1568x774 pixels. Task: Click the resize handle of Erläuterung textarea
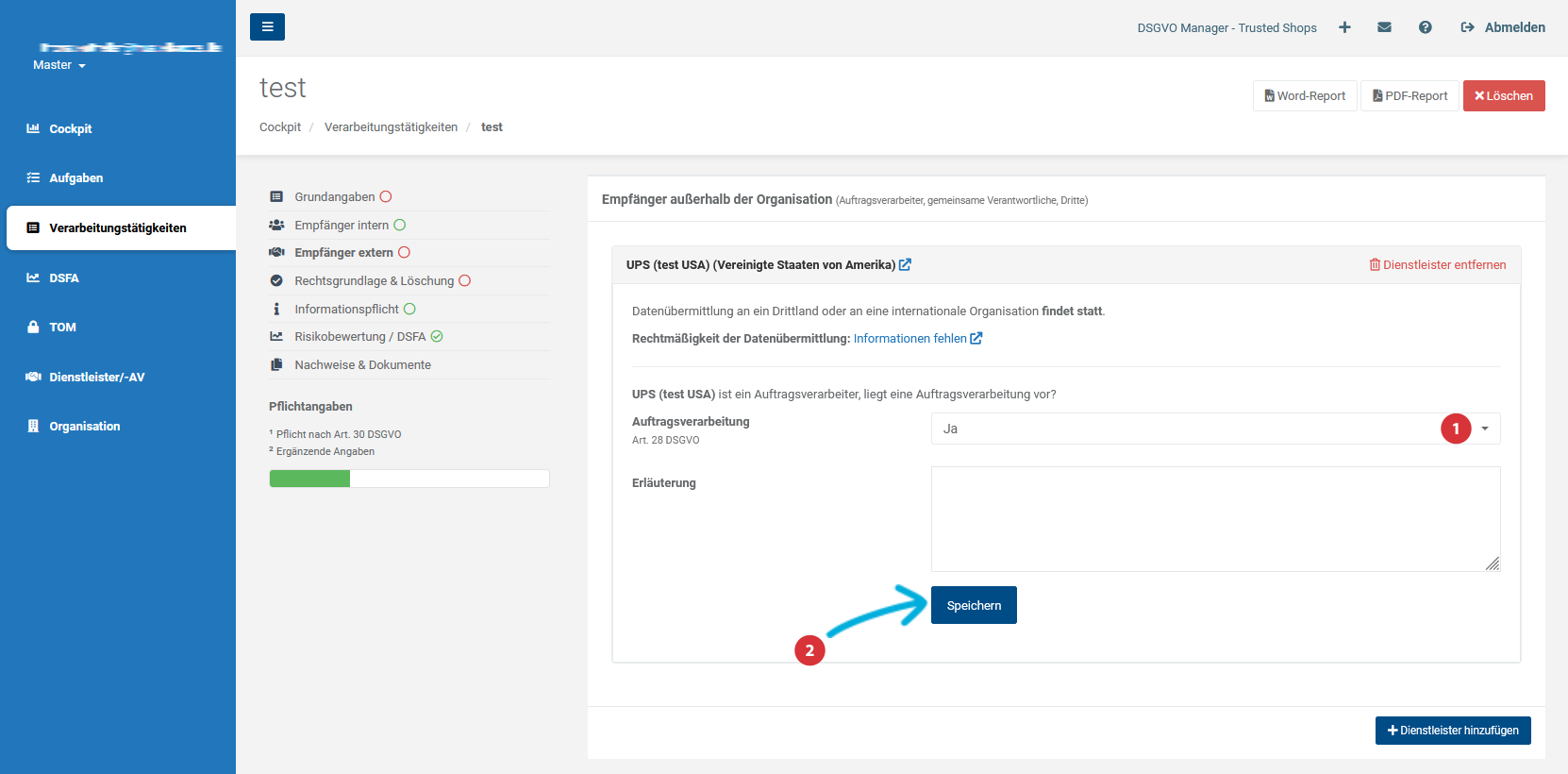click(1493, 564)
